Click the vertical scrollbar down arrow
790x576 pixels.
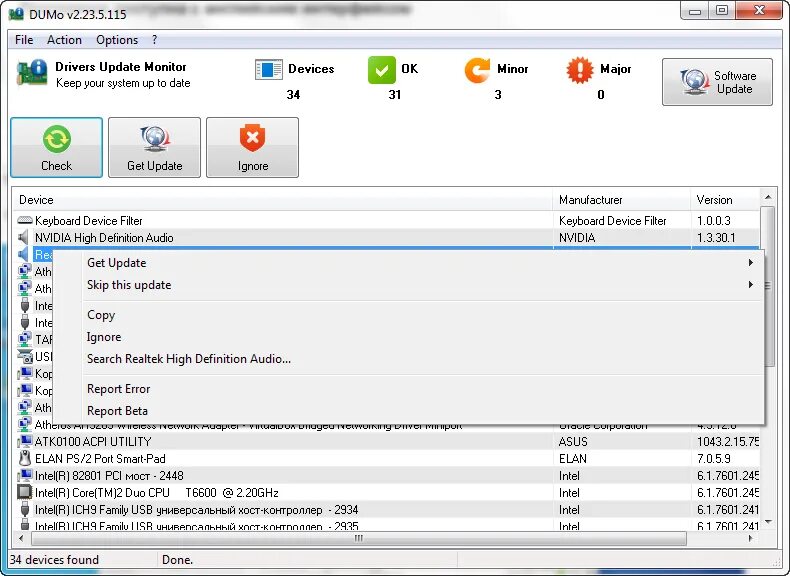point(768,522)
